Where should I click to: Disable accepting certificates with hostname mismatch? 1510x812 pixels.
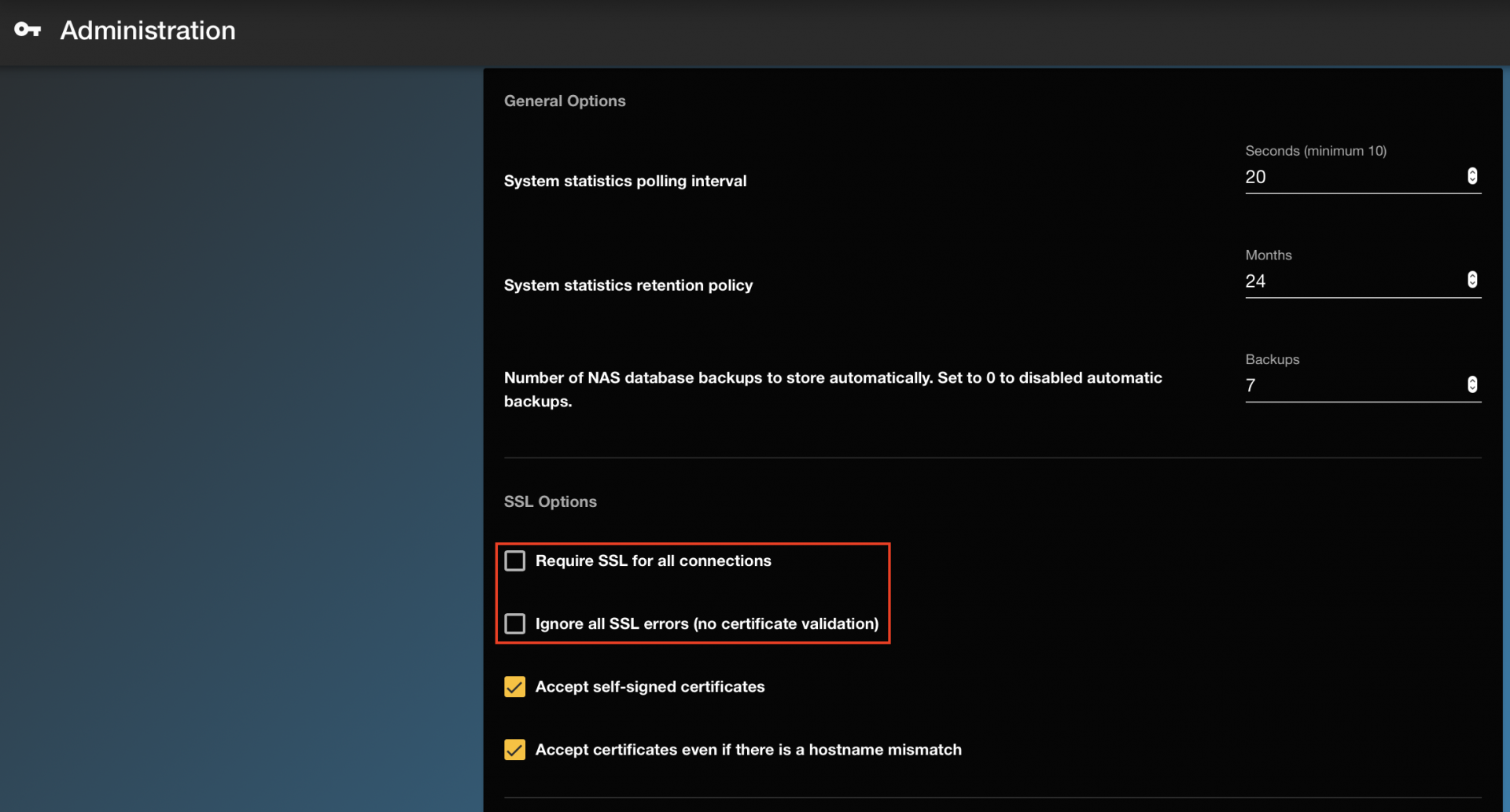pyautogui.click(x=515, y=750)
